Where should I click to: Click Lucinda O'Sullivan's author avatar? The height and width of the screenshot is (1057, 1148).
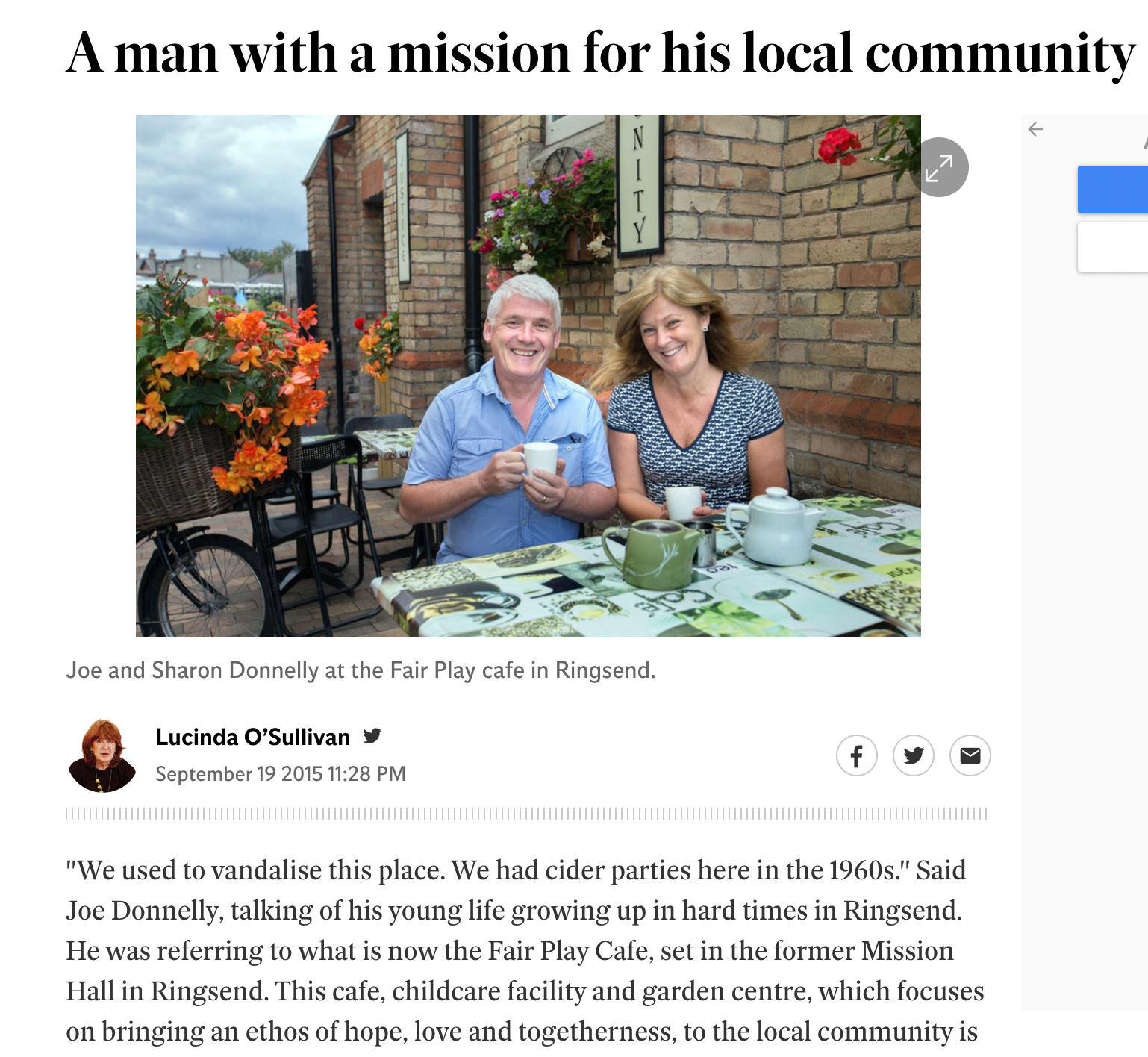[102, 755]
